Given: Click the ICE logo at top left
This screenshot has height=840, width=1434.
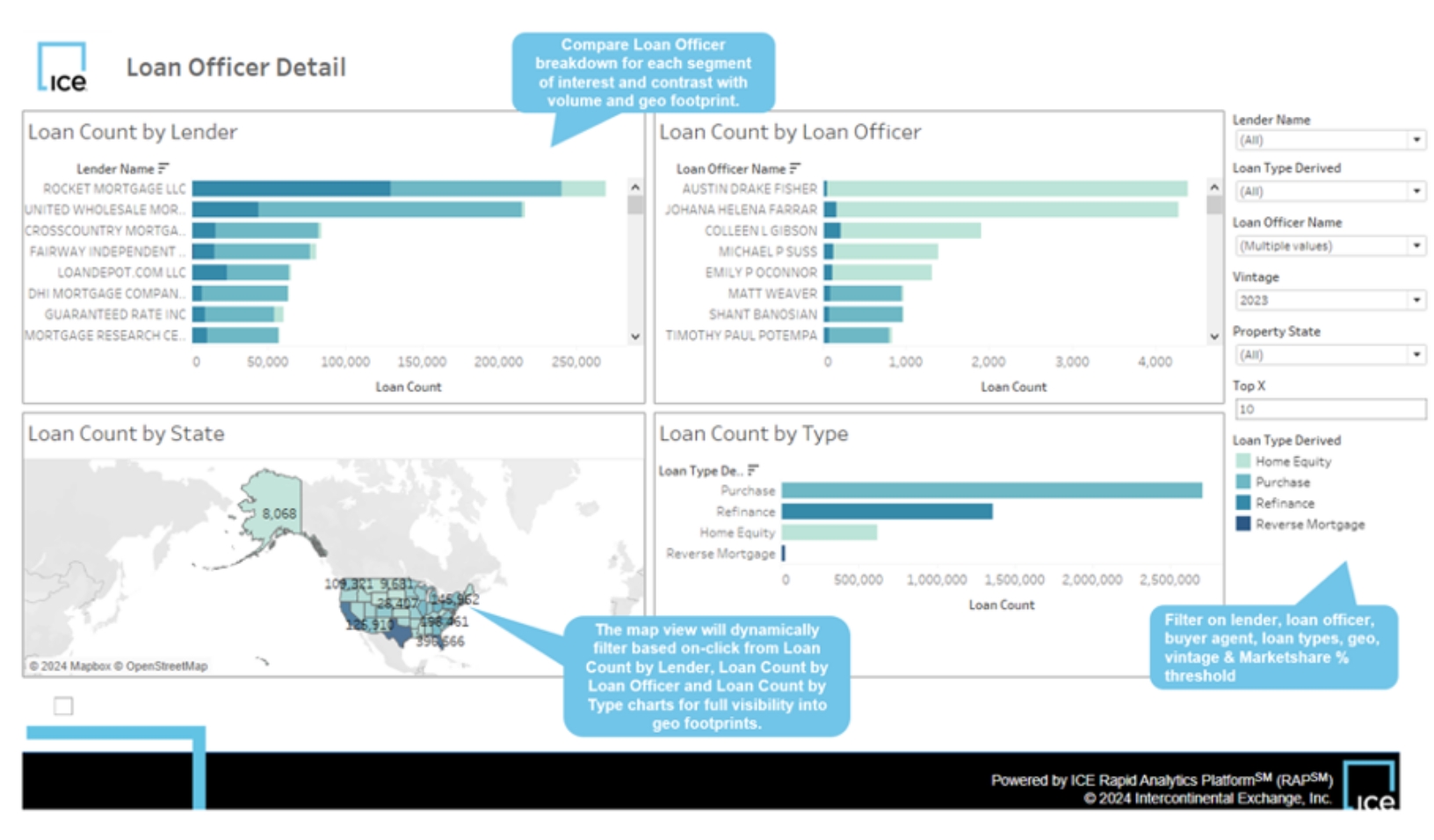Looking at the screenshot, I should [x=62, y=68].
